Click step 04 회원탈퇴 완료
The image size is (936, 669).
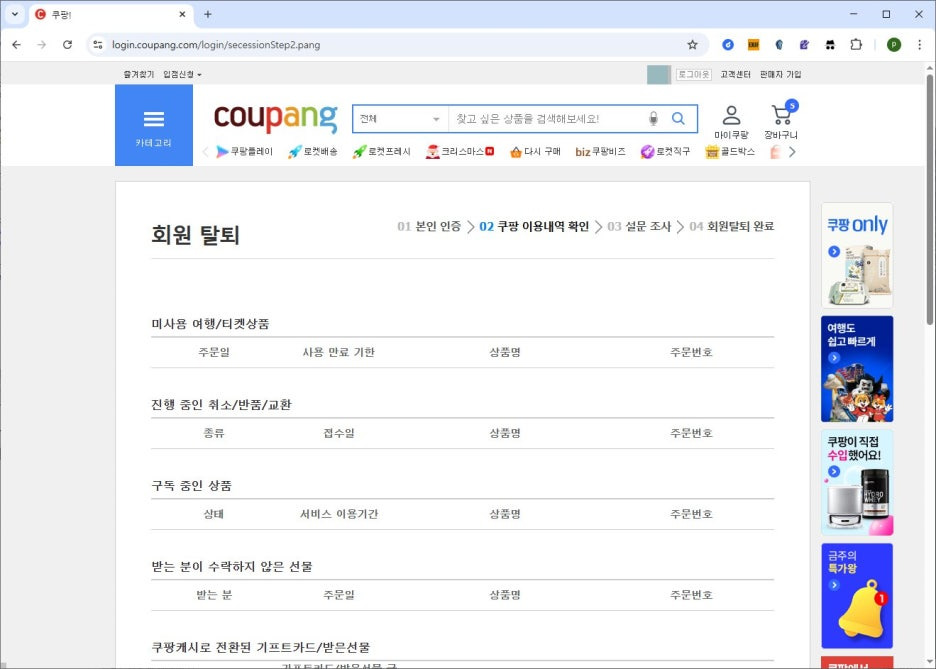pyautogui.click(x=732, y=226)
